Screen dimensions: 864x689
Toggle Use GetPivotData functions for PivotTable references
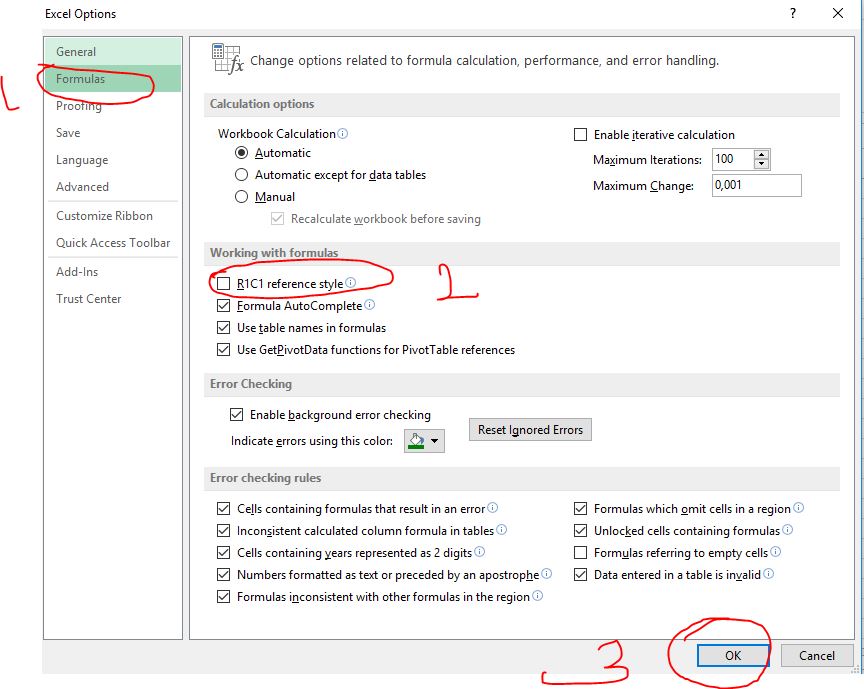tap(223, 350)
